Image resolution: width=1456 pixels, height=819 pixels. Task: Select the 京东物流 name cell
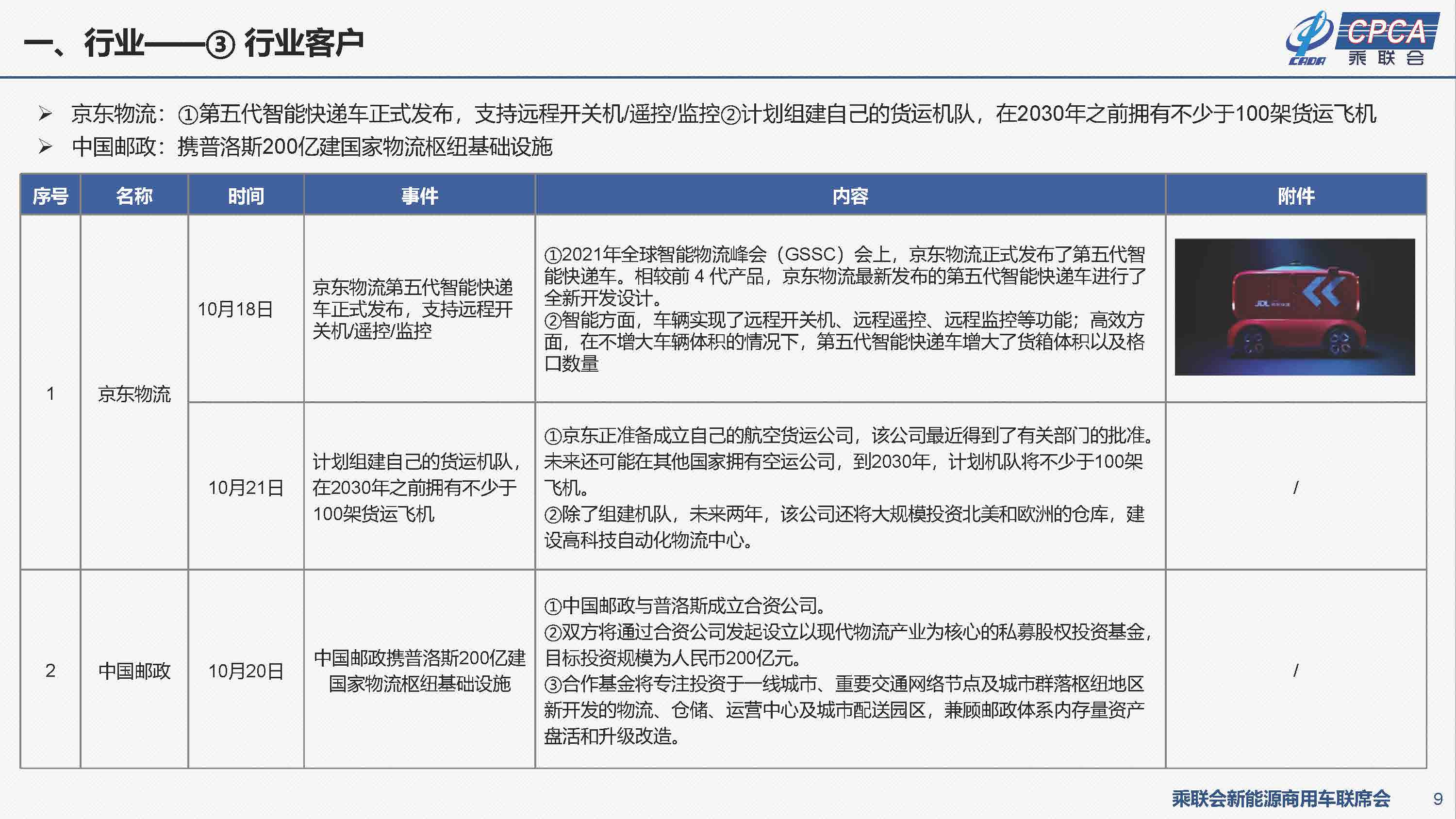point(134,393)
